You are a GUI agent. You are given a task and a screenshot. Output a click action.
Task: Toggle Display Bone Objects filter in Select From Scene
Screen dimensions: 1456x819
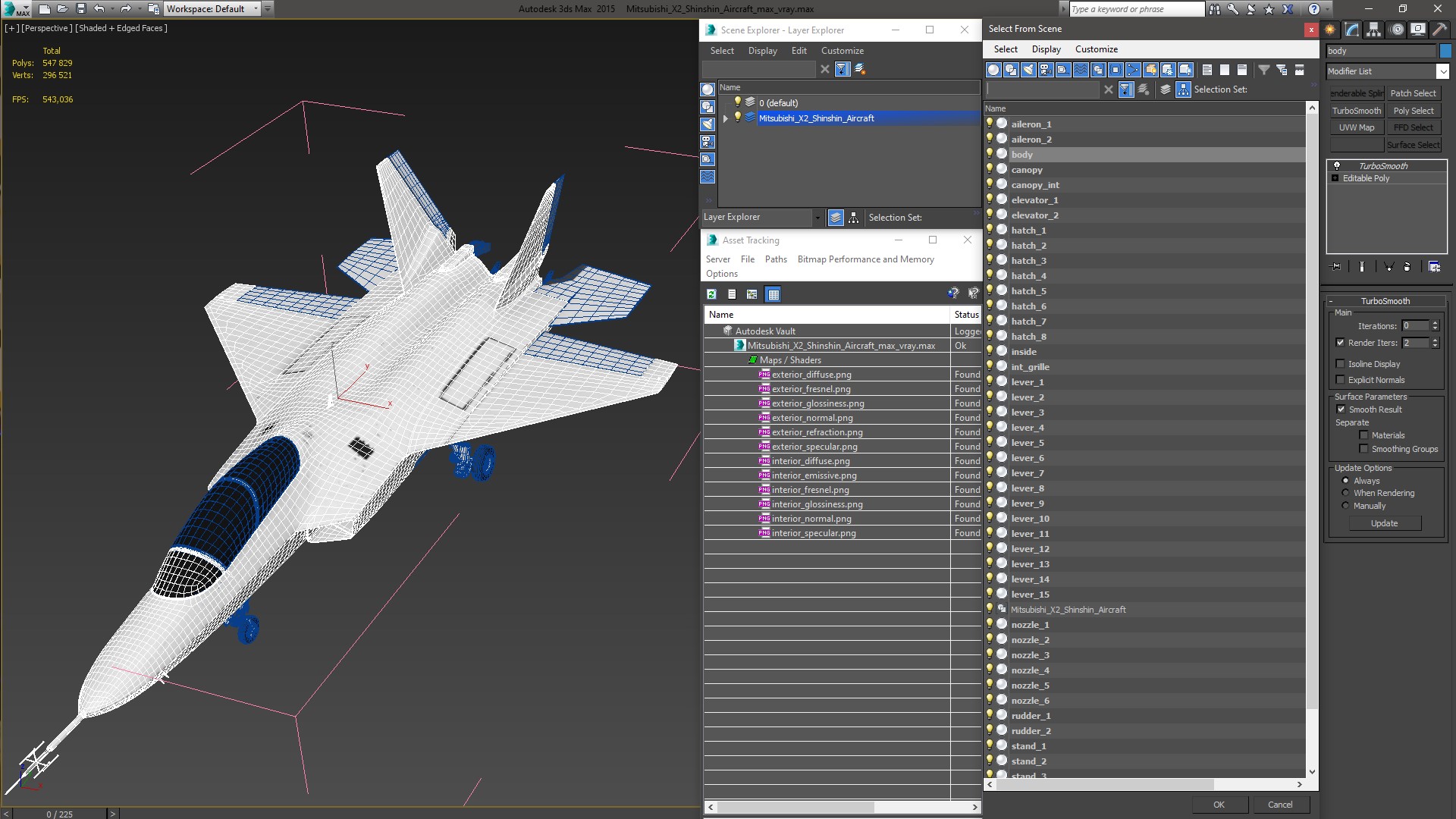(1133, 70)
